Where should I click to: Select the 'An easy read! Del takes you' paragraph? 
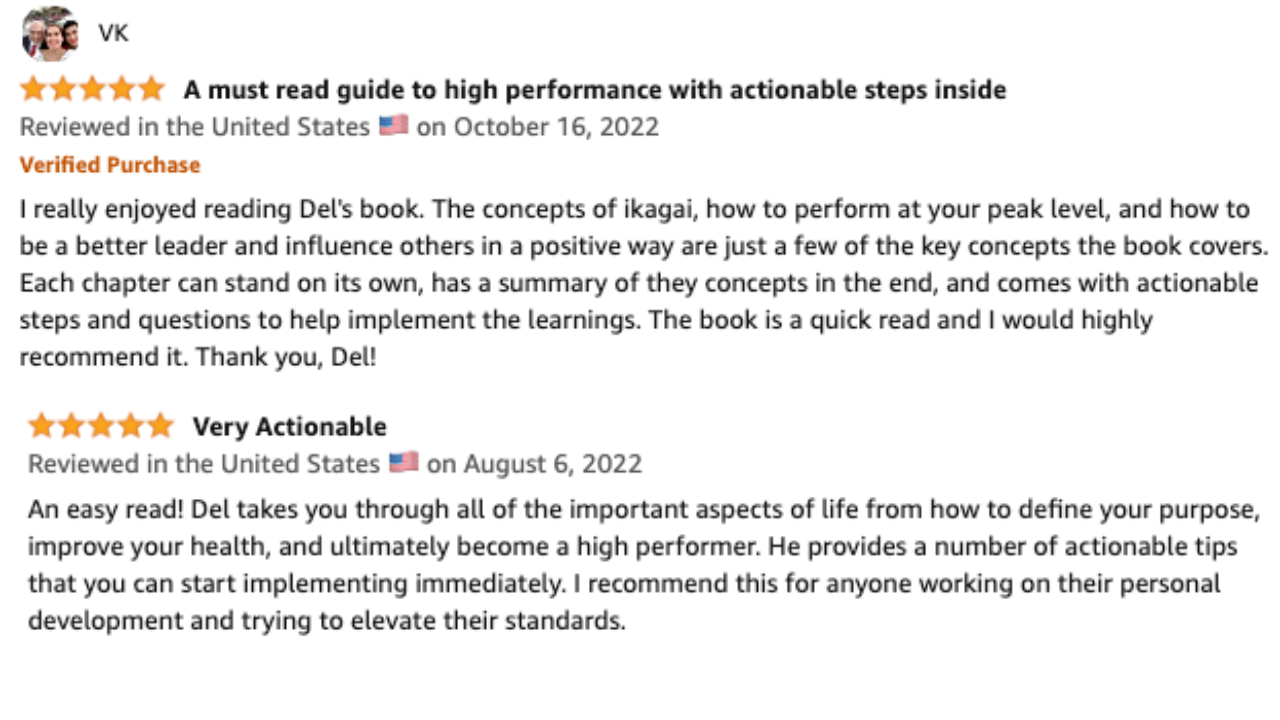[643, 565]
